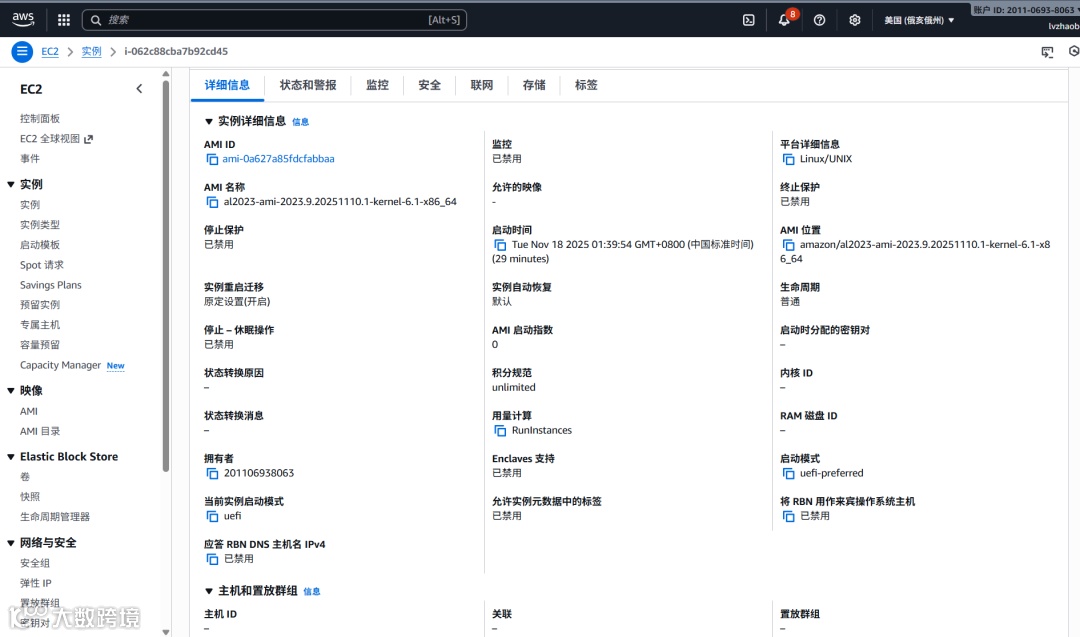The width and height of the screenshot is (1080, 637).
Task: Switch to the 标签 tab
Action: [586, 85]
